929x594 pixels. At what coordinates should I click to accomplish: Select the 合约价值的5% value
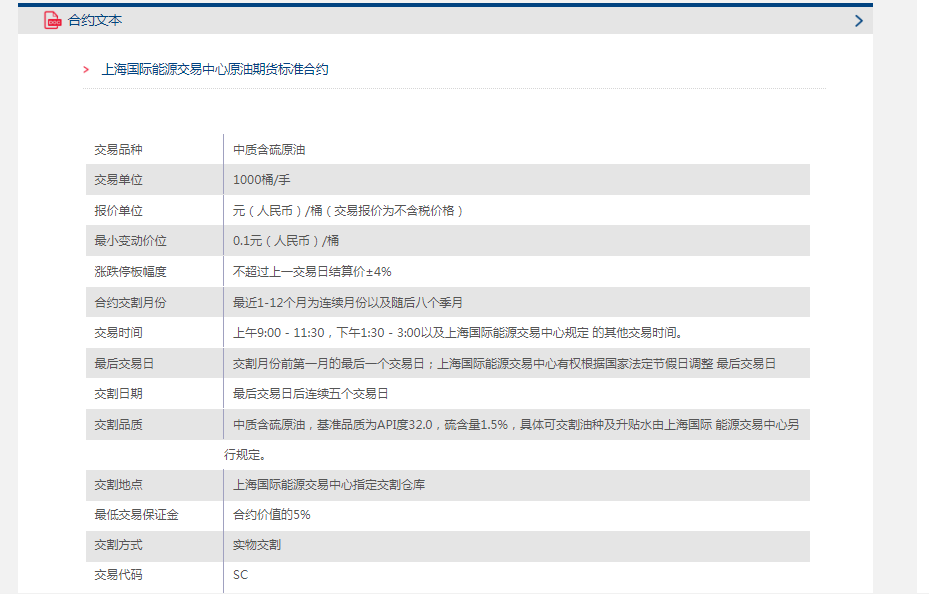tap(271, 515)
